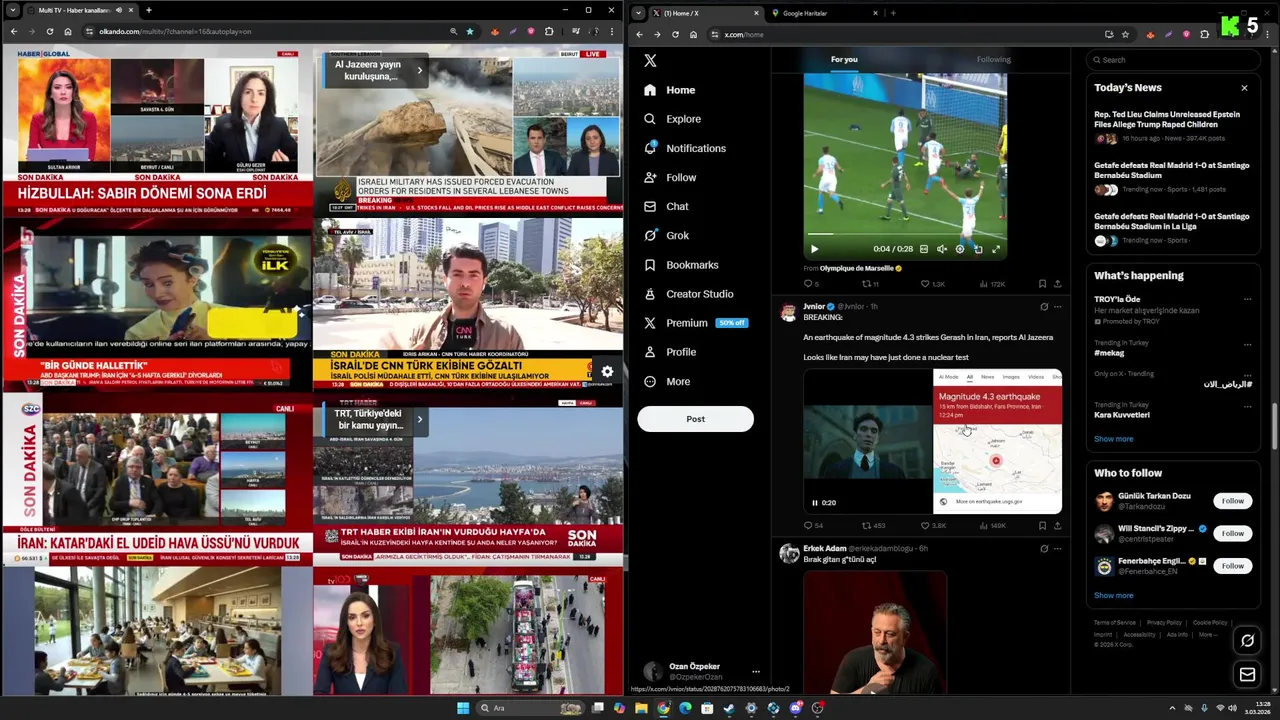1280x720 pixels.
Task: Bookmark the Olympique de Marseille post
Action: tap(1042, 284)
